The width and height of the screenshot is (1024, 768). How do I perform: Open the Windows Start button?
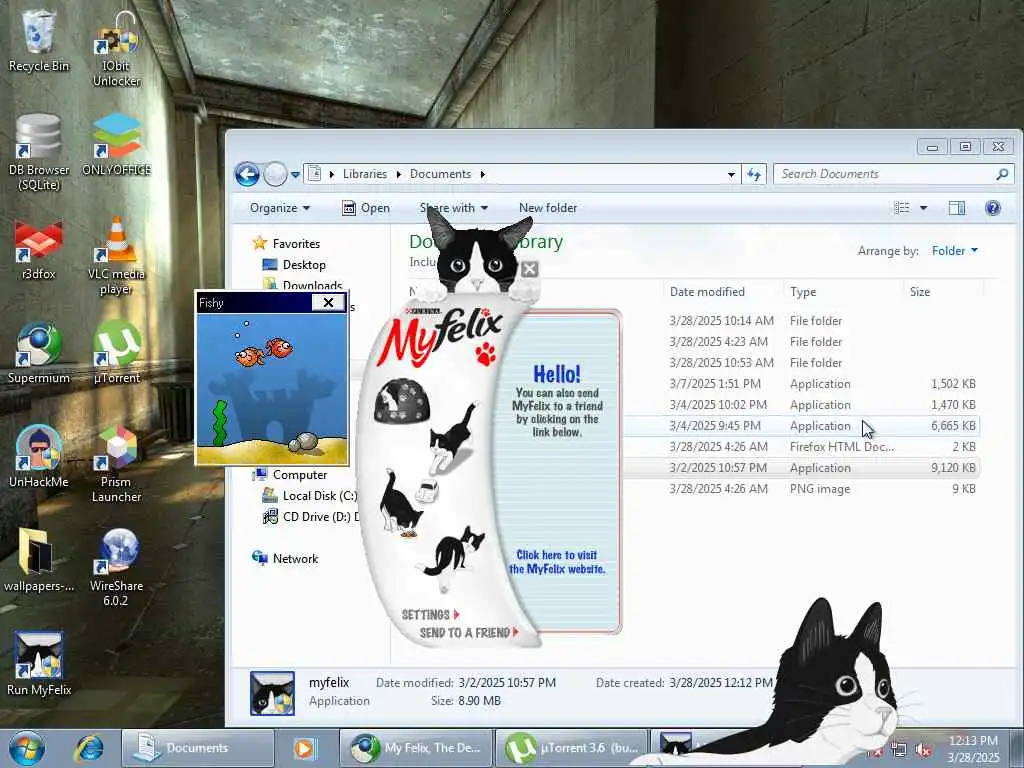(27, 748)
